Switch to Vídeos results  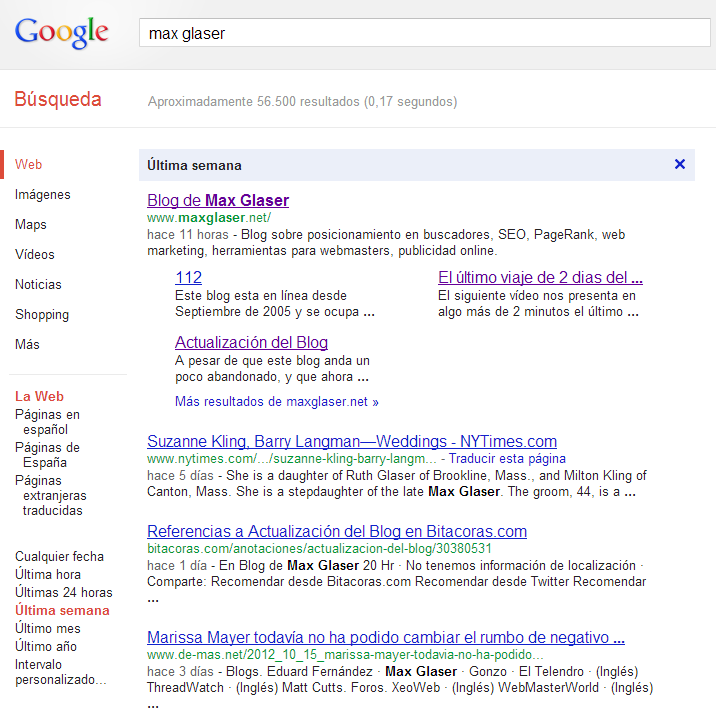click(x=35, y=254)
